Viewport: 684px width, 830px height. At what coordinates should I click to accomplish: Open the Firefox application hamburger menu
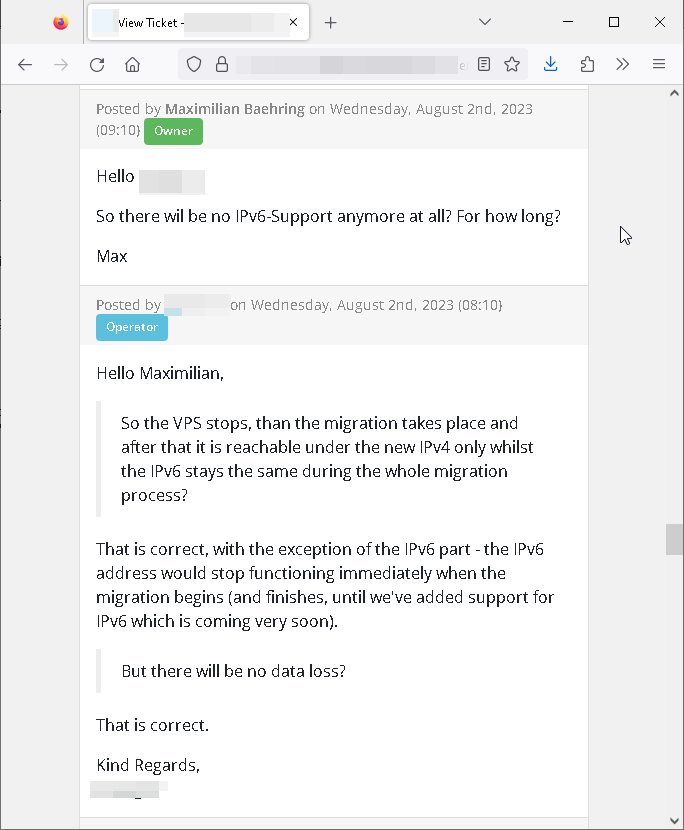[x=658, y=65]
